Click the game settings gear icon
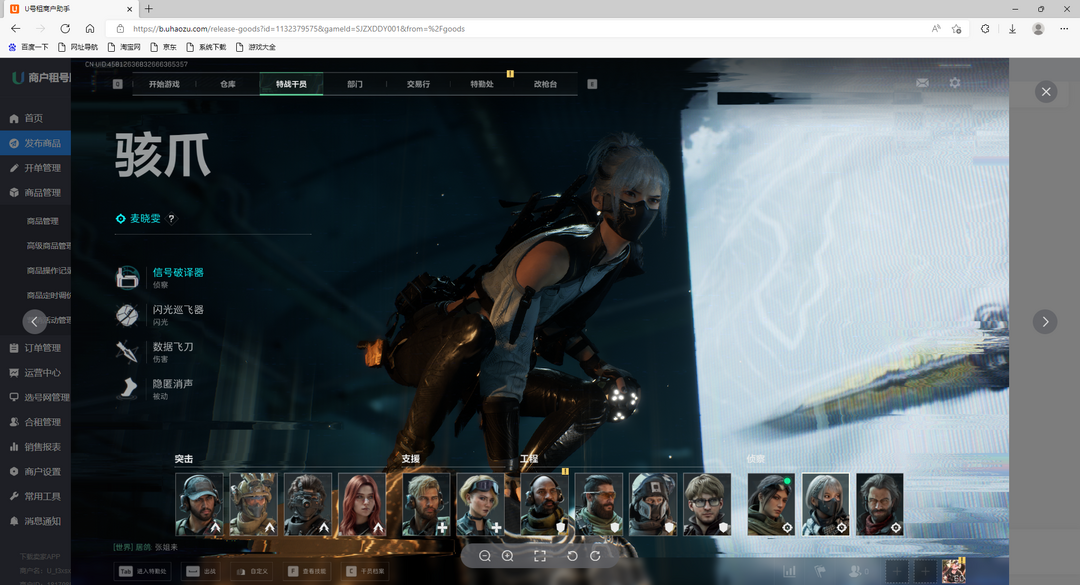 [955, 83]
